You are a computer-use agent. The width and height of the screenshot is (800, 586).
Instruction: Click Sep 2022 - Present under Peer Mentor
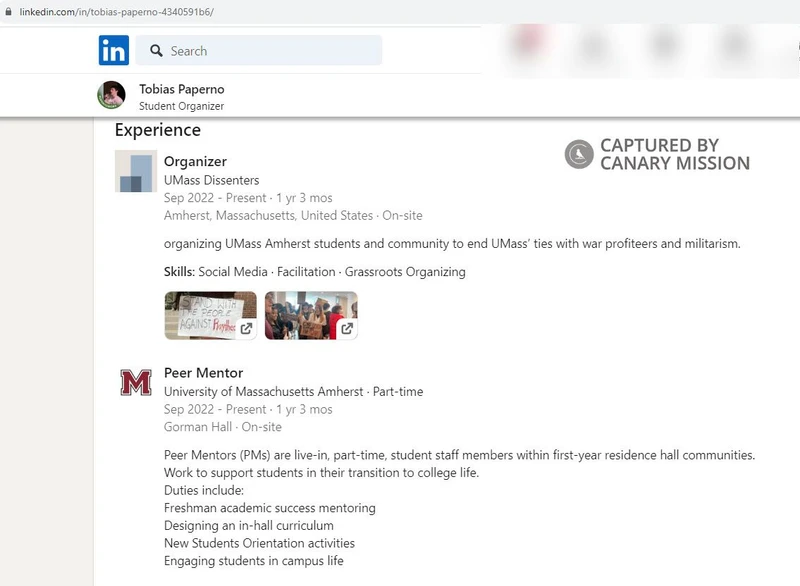215,410
